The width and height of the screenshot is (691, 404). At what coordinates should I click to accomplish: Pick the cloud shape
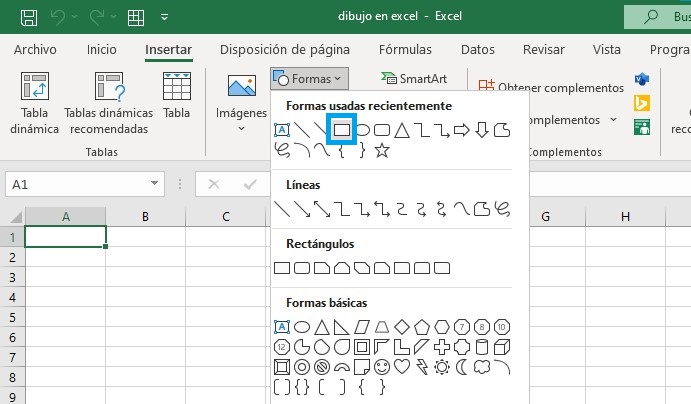(x=482, y=367)
